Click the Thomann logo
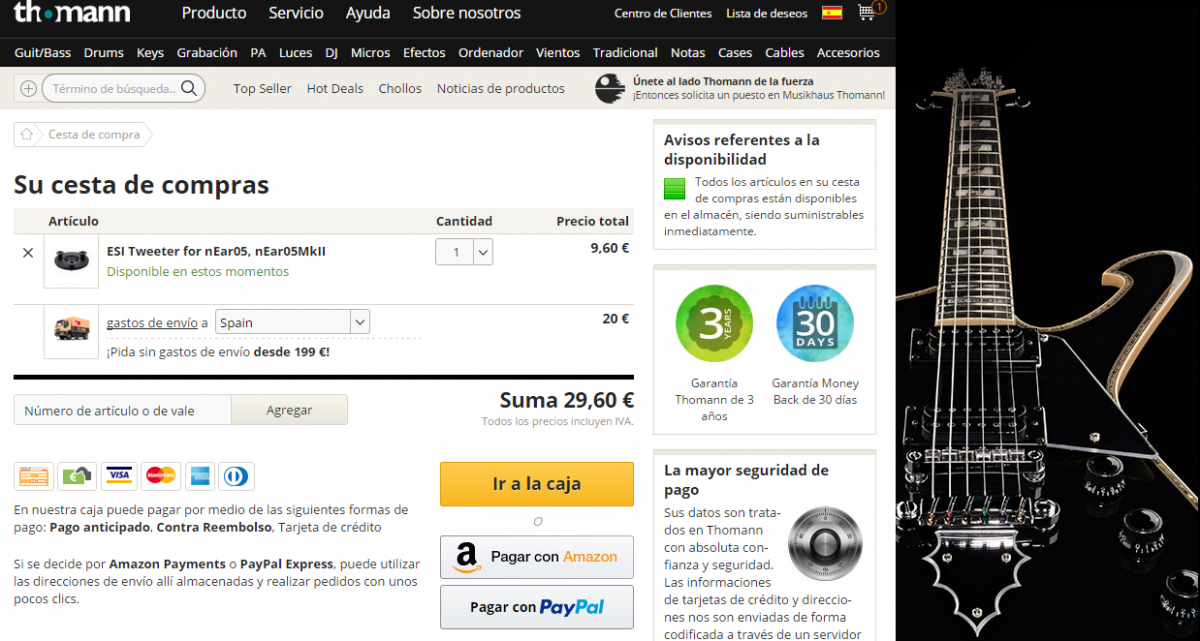1200x641 pixels. (x=71, y=13)
